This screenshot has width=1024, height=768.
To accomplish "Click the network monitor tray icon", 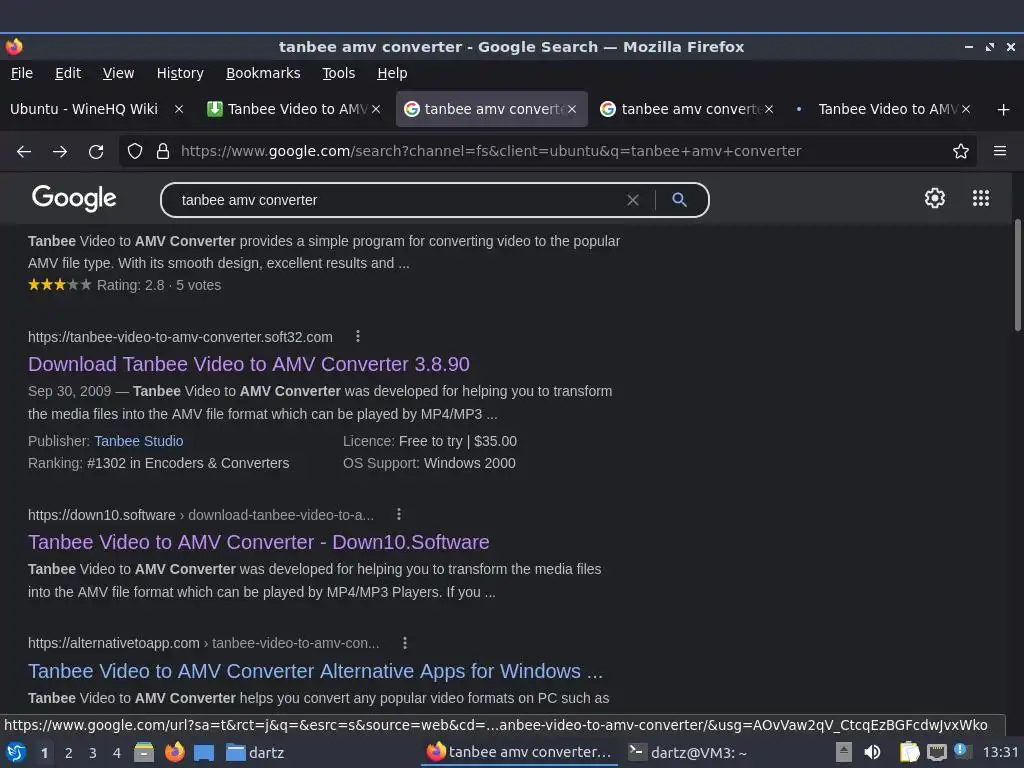I will [x=936, y=752].
